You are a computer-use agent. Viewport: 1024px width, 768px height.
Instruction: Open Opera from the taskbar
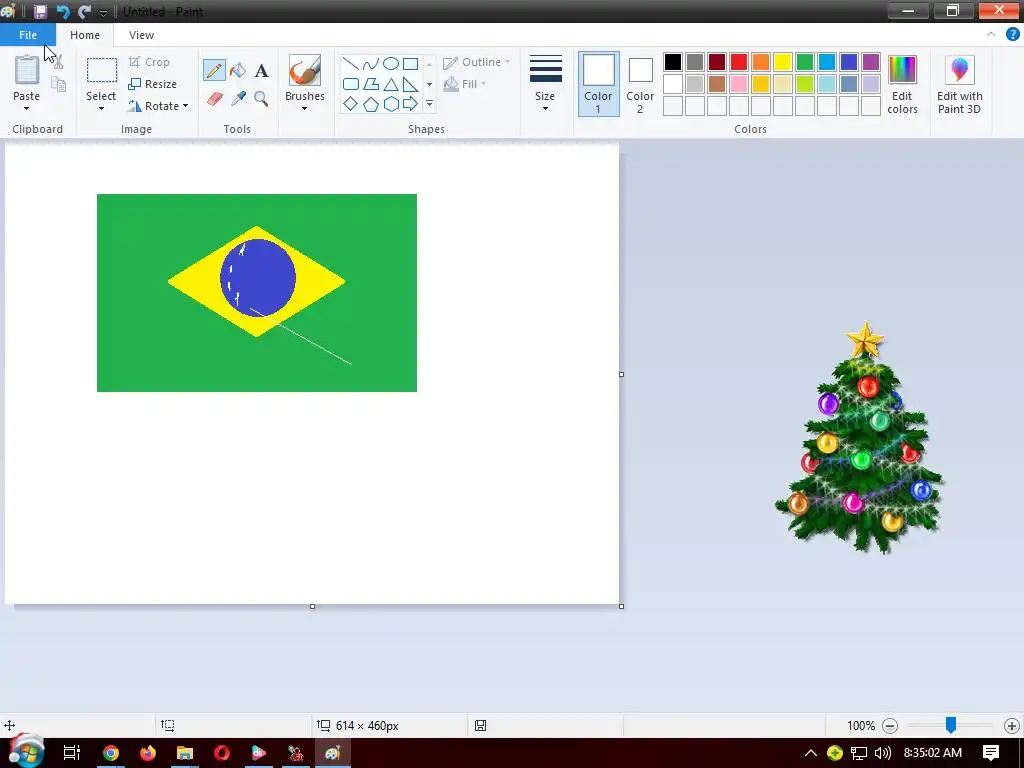pyautogui.click(x=222, y=753)
